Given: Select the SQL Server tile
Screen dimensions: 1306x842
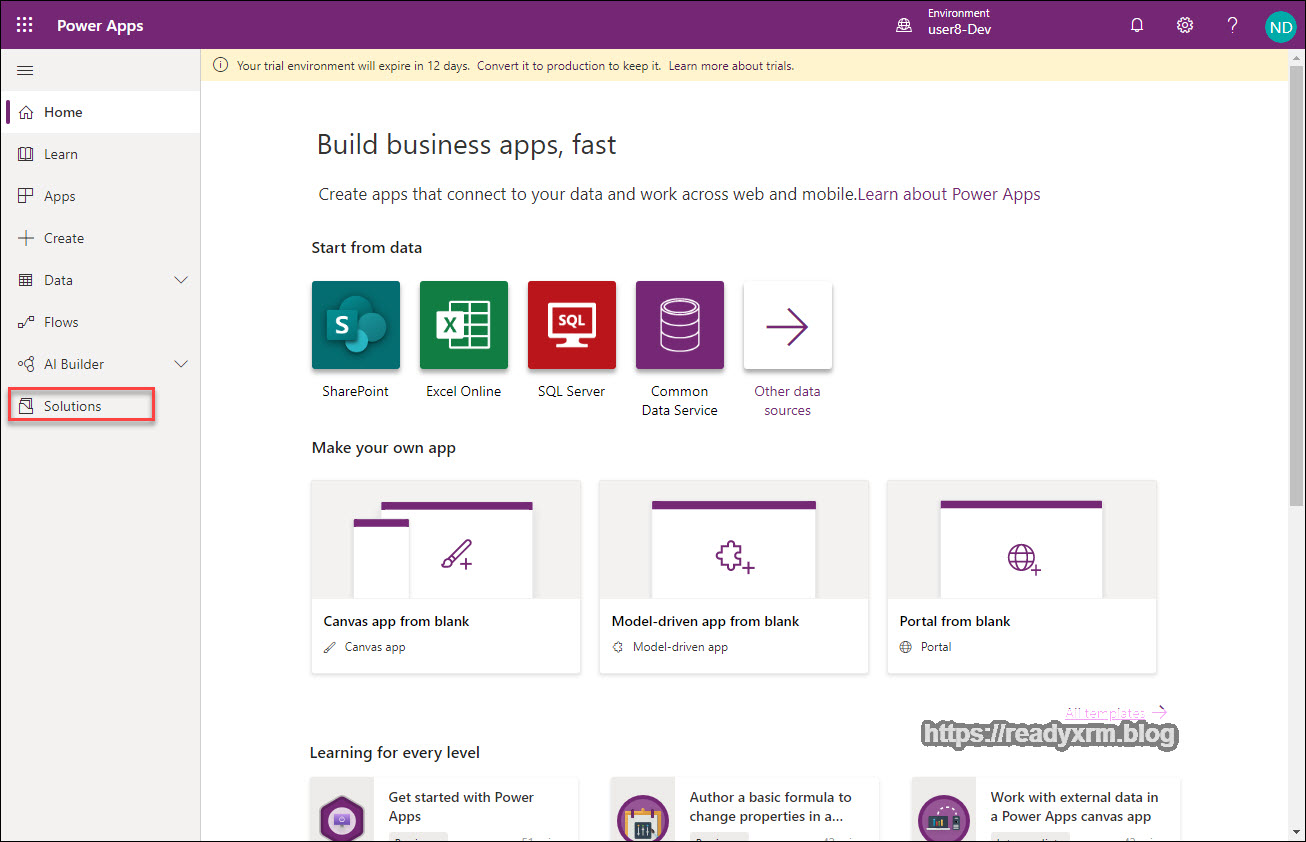Looking at the screenshot, I should 571,325.
